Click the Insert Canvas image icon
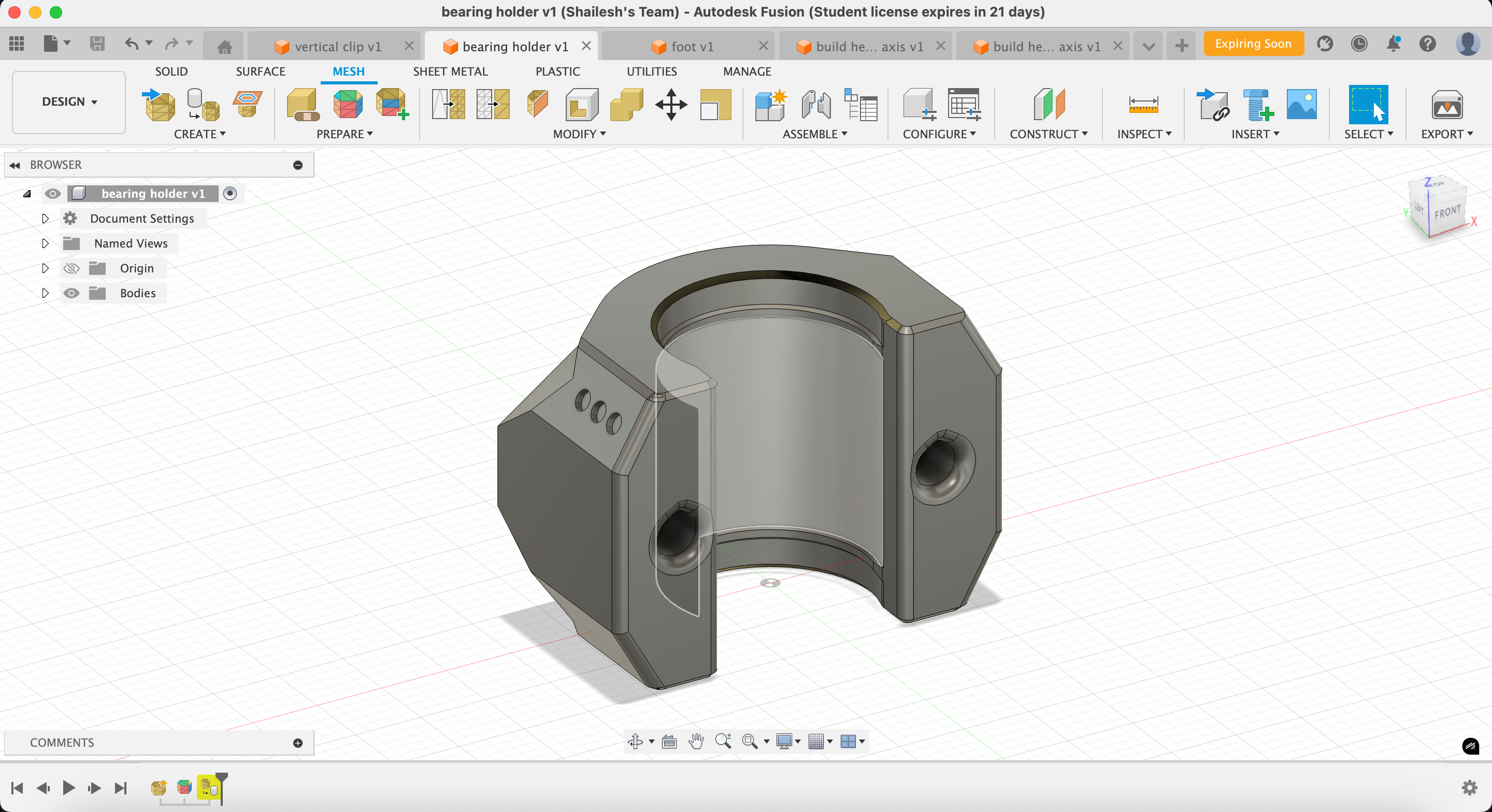This screenshot has width=1492, height=812. click(1301, 104)
